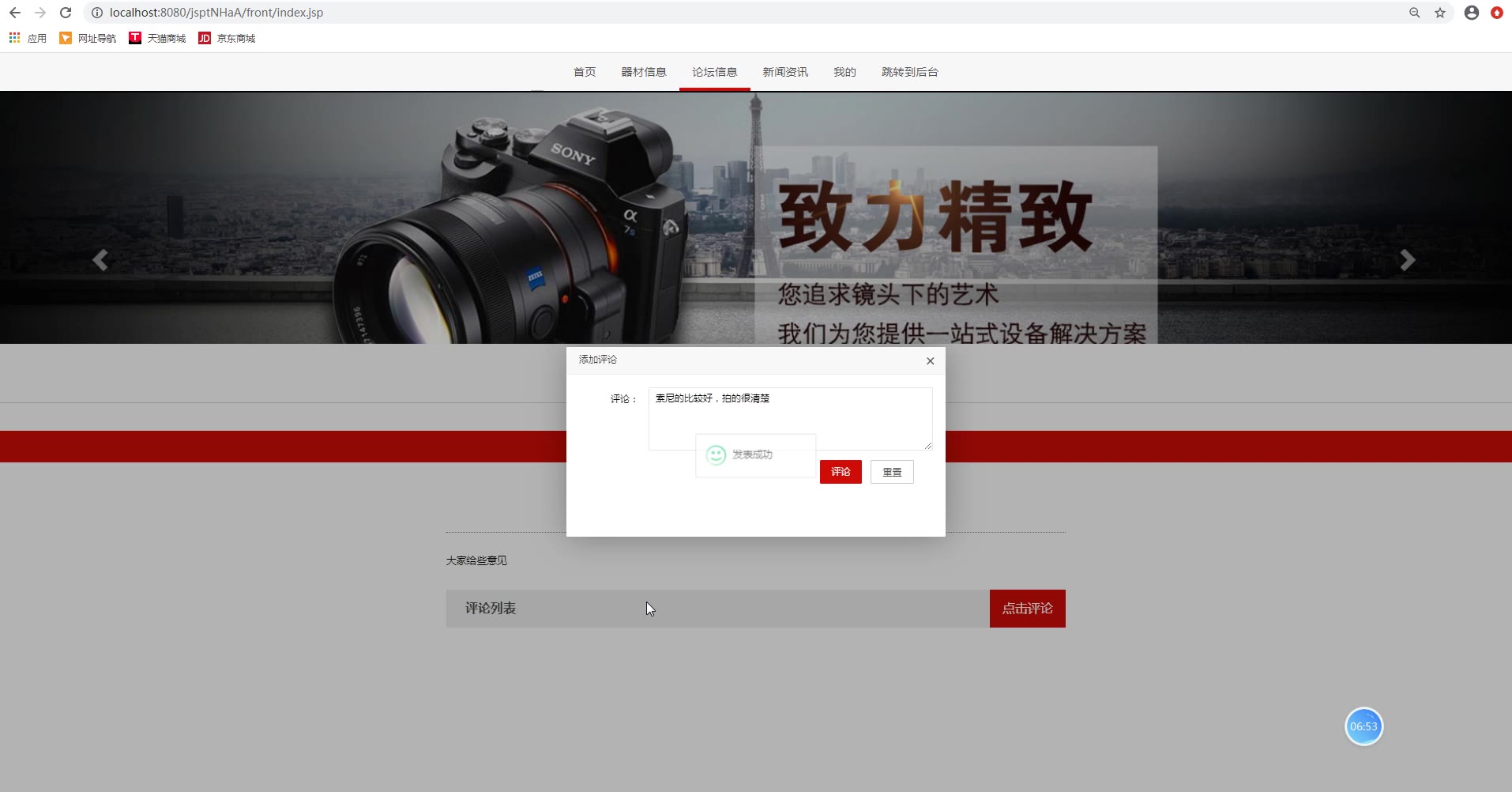
Task: Show previous carousel slide arrow
Action: (100, 260)
